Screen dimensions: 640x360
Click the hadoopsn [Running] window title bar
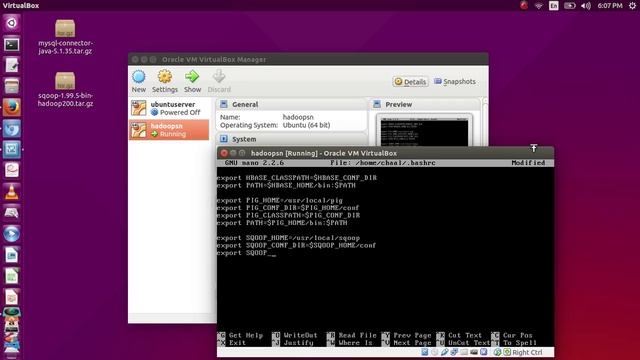click(385, 153)
